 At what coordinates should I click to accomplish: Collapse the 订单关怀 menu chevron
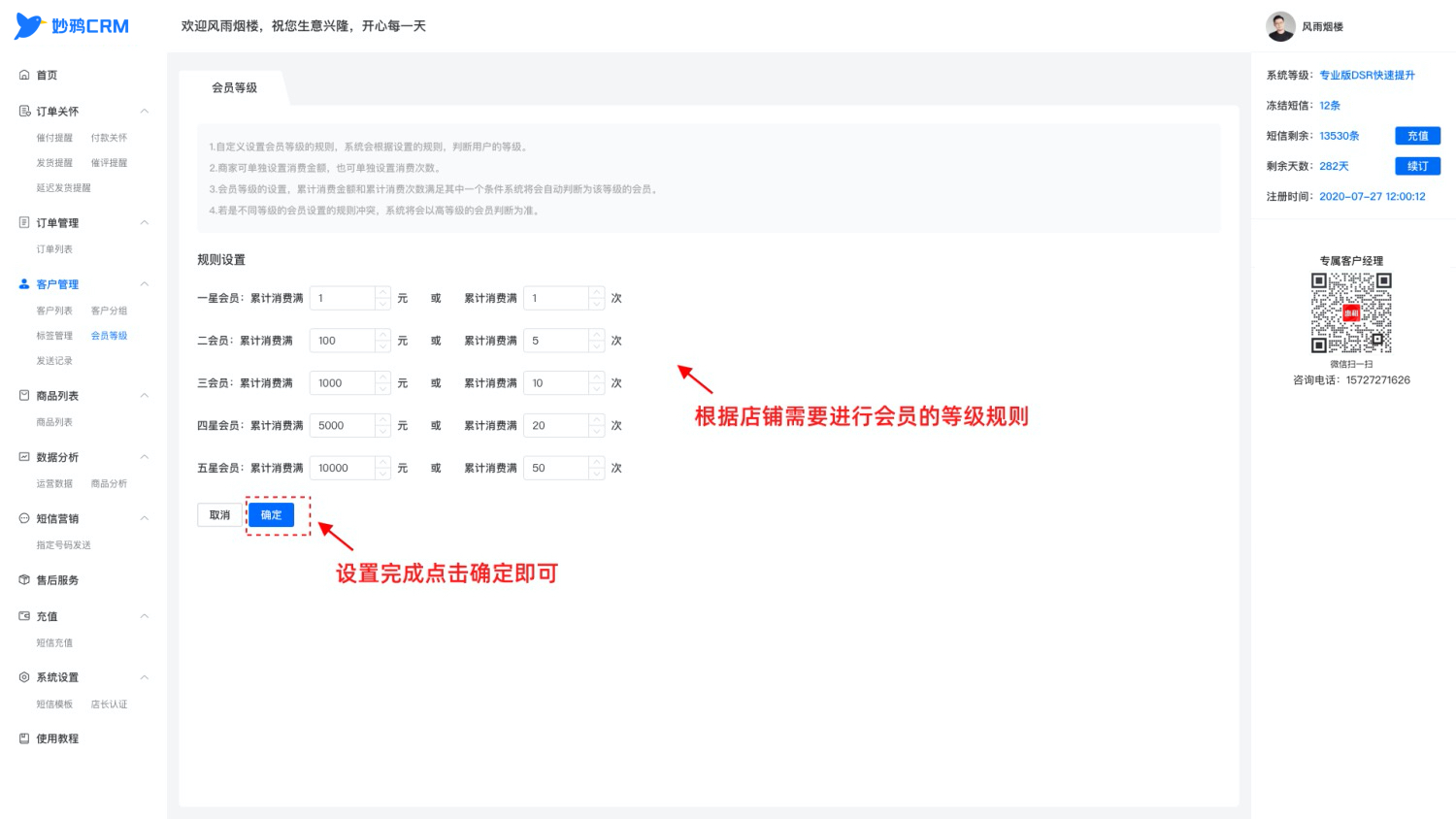[145, 111]
